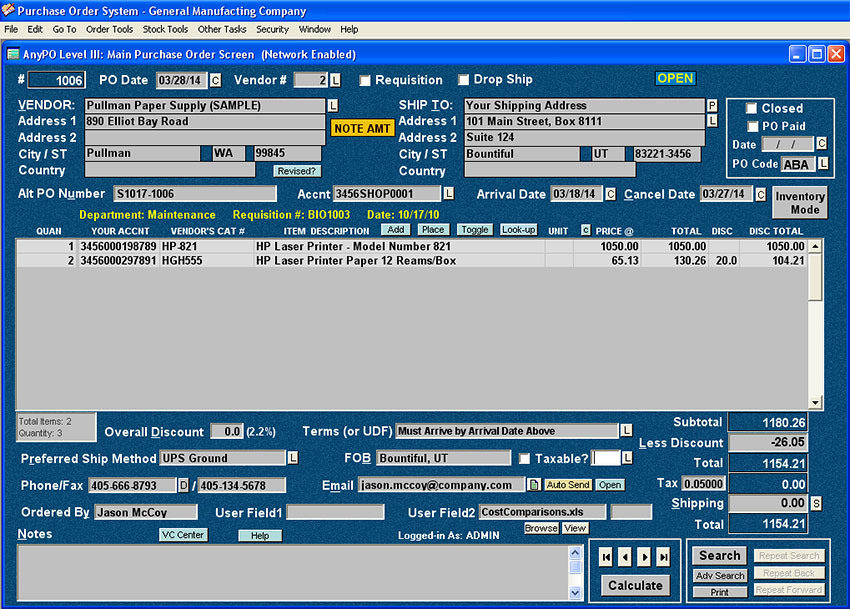Viewport: 850px width, 609px height.
Task: Click View button beside Browse
Action: pyautogui.click(x=575, y=528)
